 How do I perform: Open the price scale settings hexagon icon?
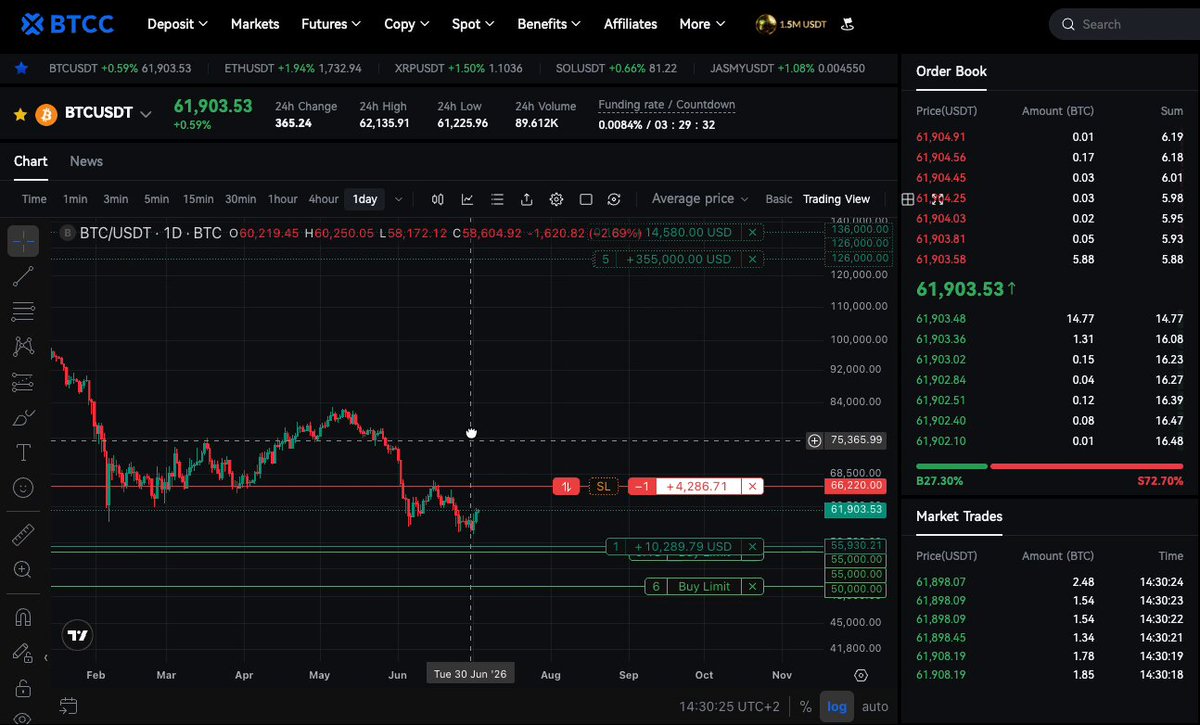(861, 675)
